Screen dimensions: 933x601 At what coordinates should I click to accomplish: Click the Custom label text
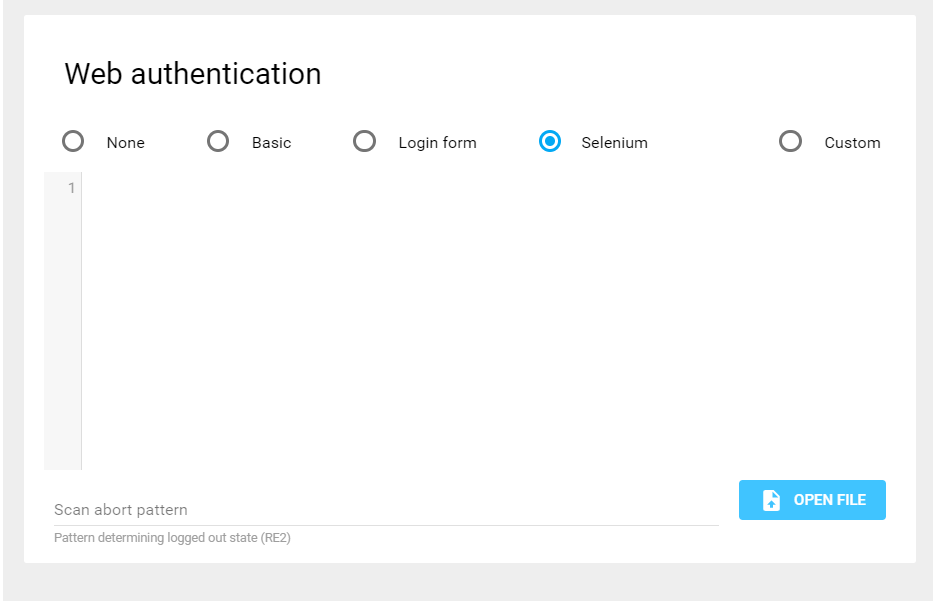(852, 142)
